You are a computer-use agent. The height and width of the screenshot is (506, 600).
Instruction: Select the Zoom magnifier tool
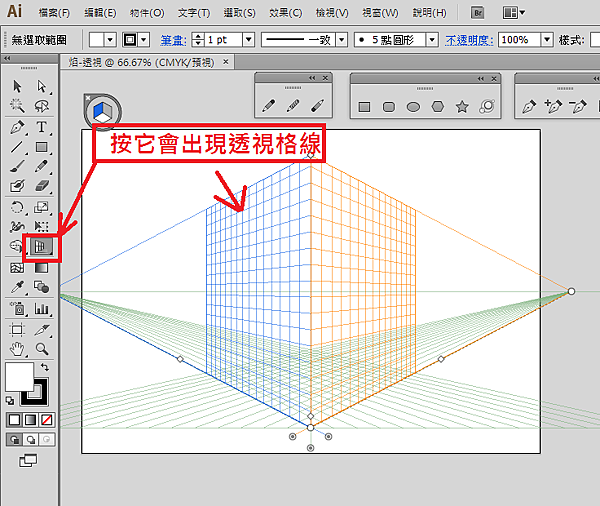tap(41, 349)
